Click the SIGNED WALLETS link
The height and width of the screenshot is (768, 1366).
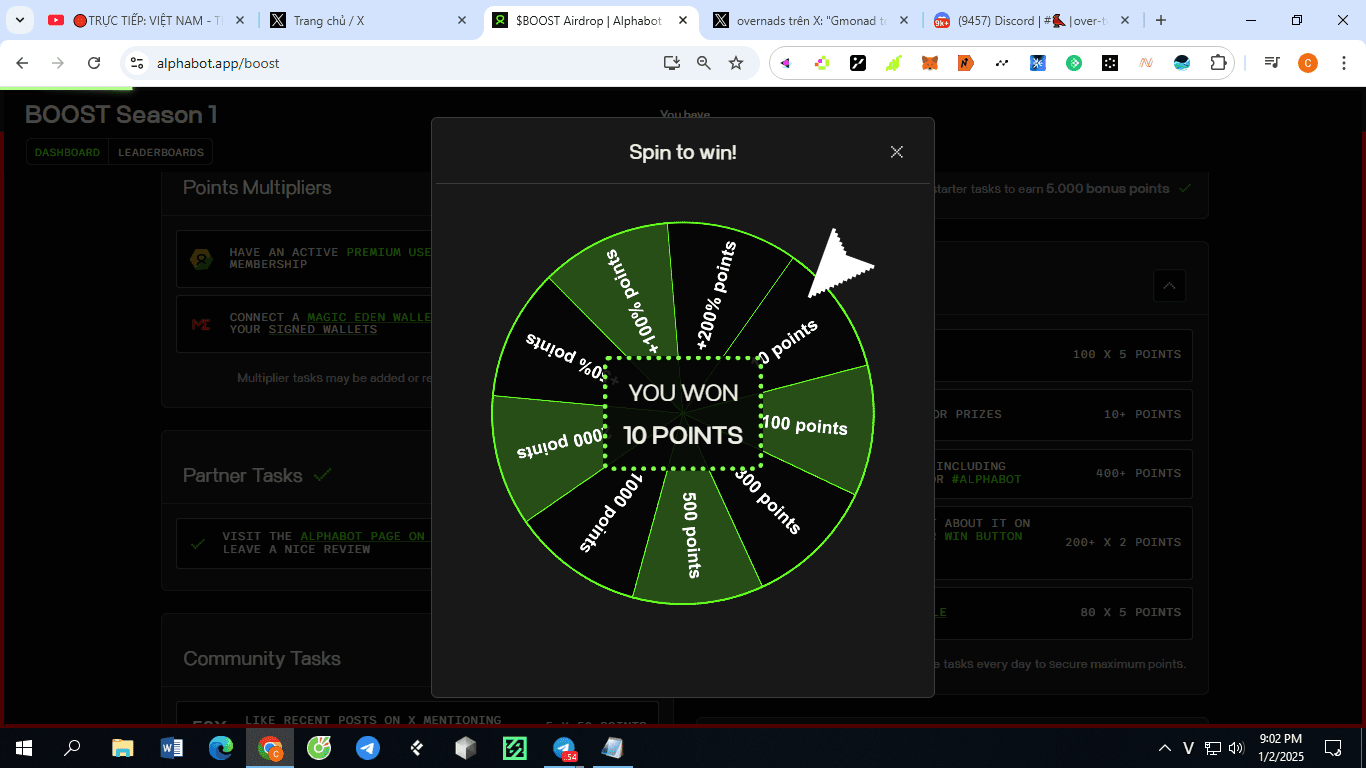tap(323, 330)
